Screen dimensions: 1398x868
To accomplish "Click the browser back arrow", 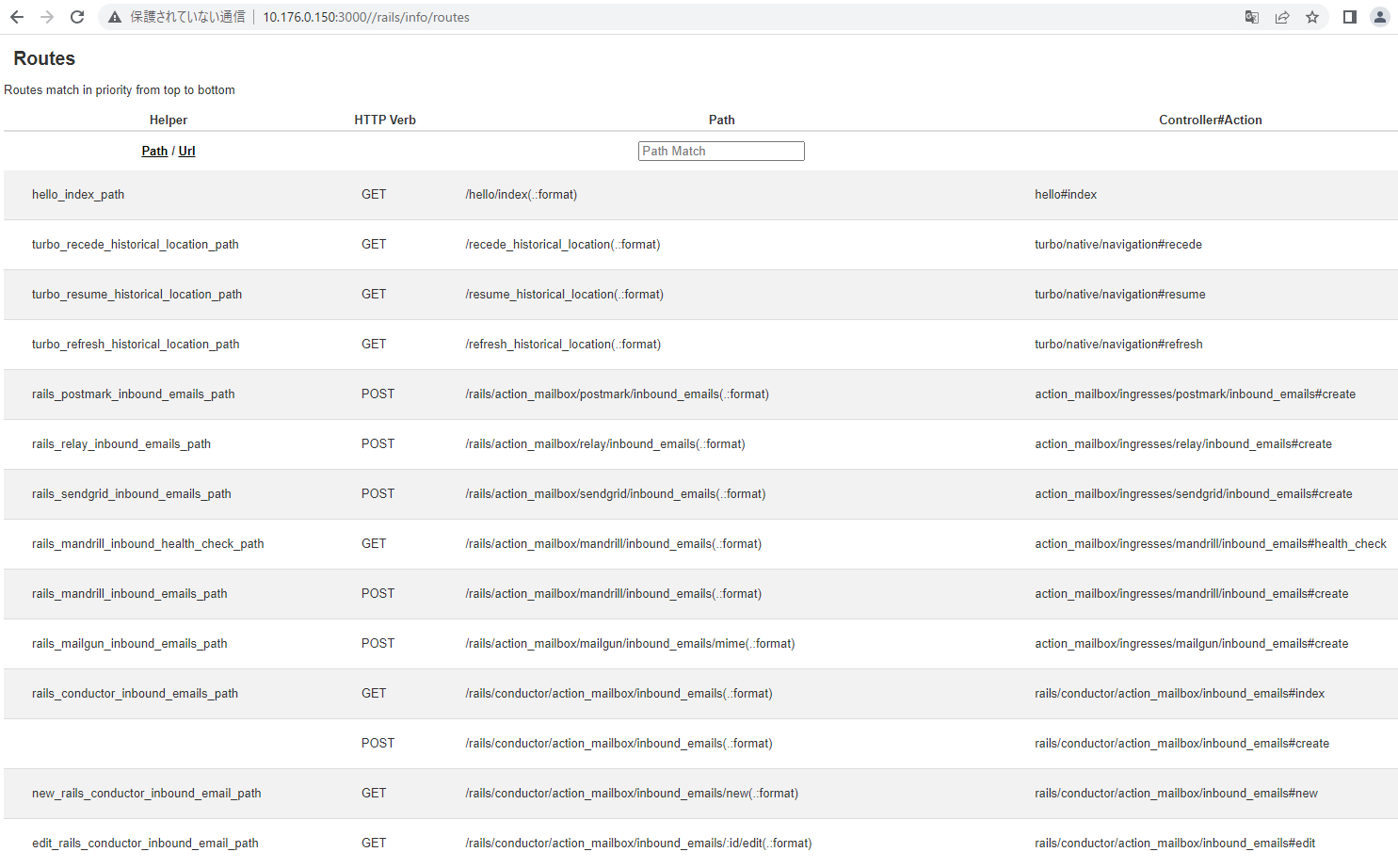I will (x=17, y=17).
